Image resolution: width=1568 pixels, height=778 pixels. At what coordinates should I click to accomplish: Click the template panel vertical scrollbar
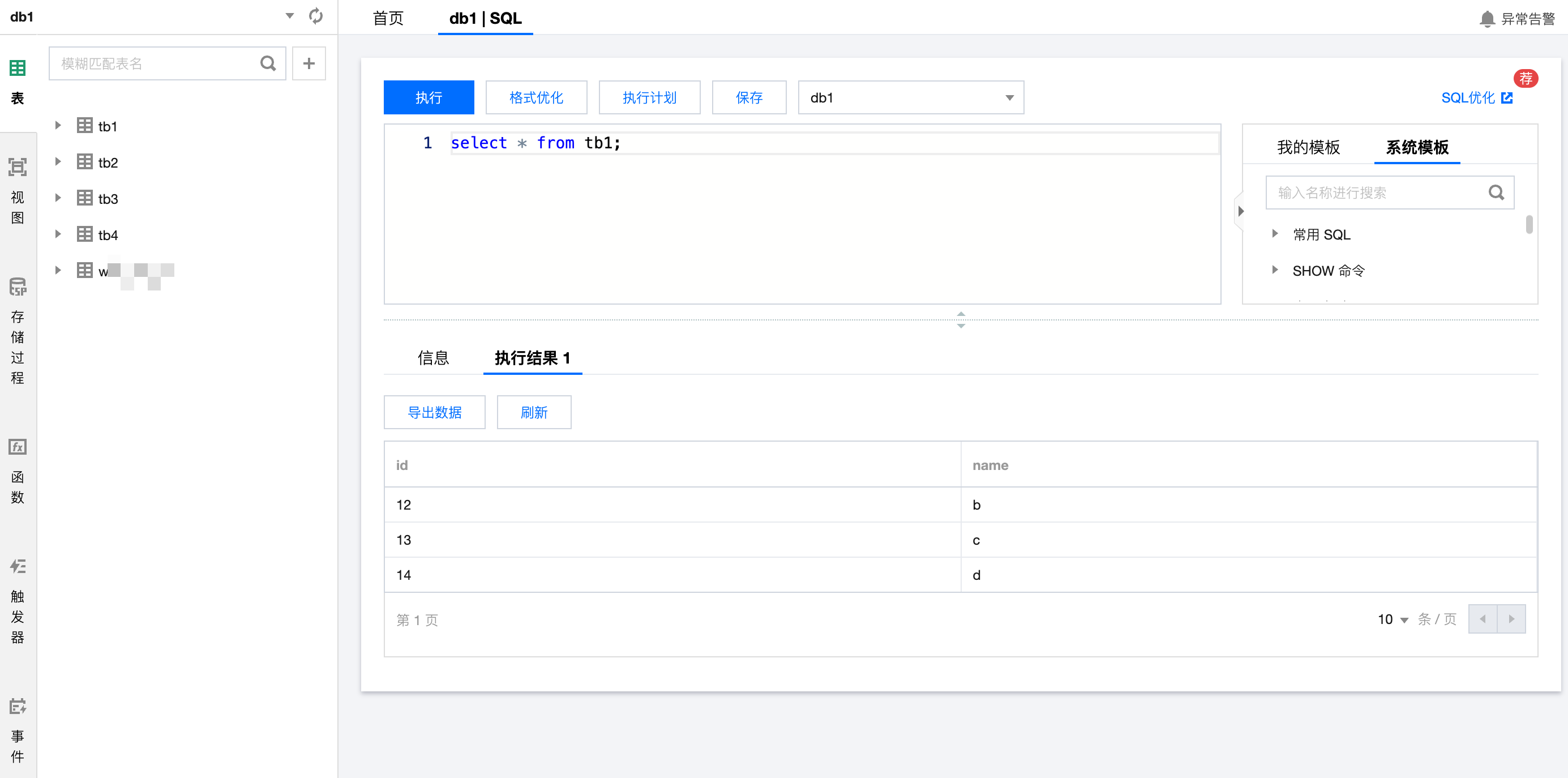coord(1528,225)
